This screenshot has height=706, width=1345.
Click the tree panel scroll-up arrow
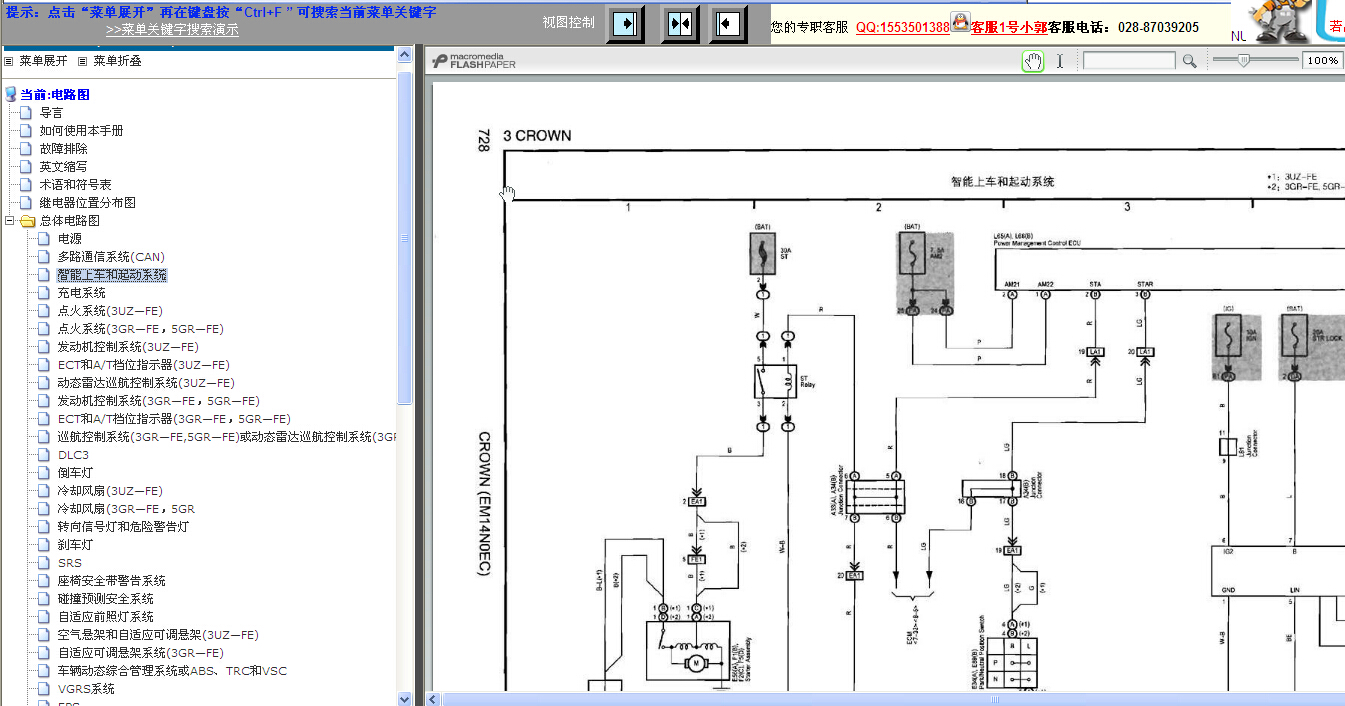tap(405, 57)
